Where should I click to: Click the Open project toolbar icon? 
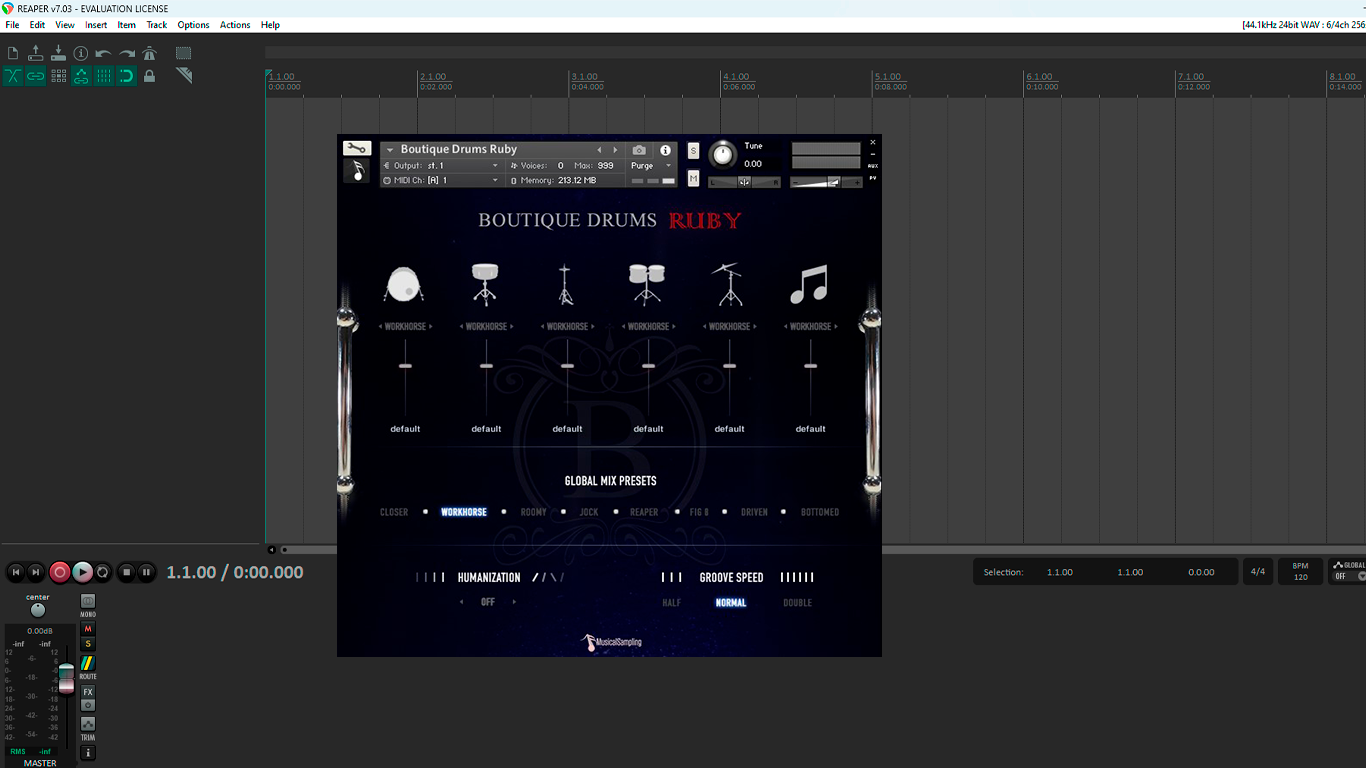pyautogui.click(x=36, y=53)
